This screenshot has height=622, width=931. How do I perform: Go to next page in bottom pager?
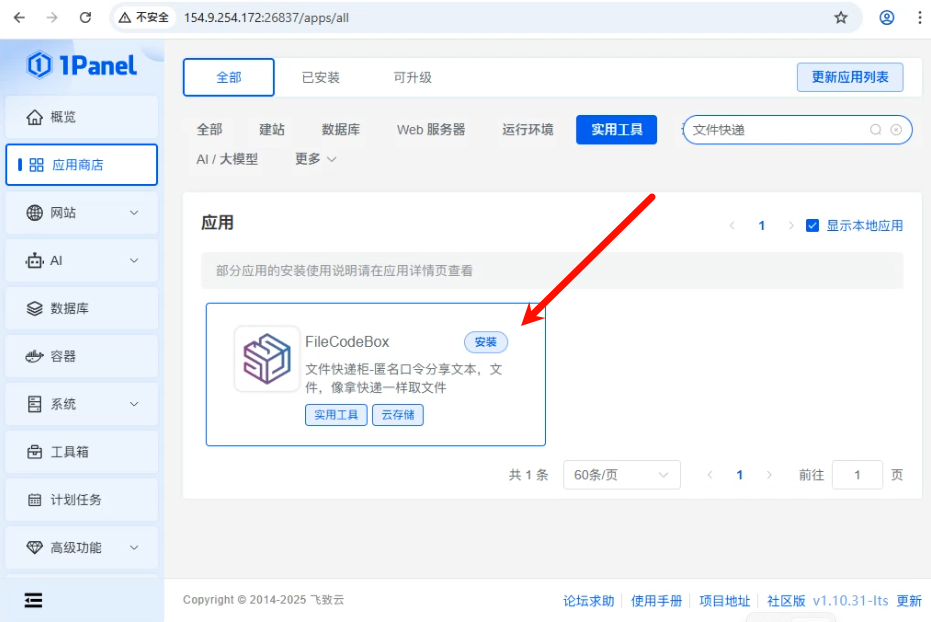(x=769, y=475)
